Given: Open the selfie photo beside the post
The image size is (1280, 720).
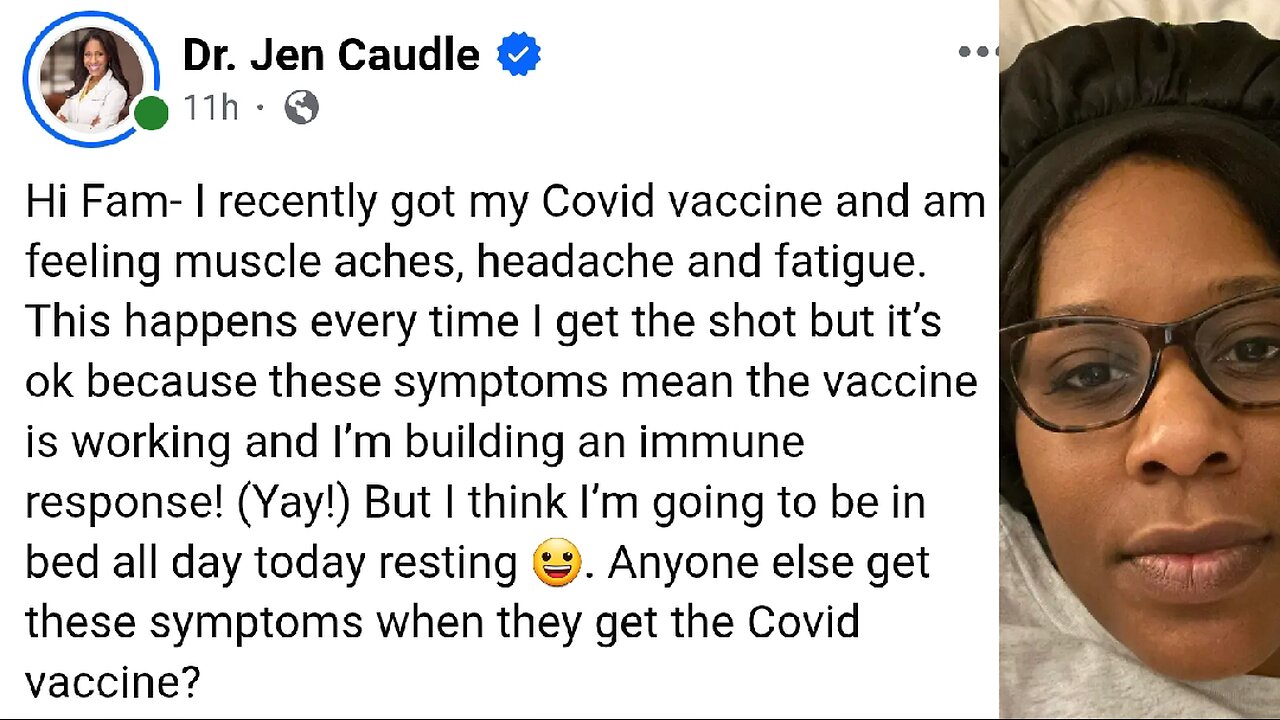Looking at the screenshot, I should 1140,400.
